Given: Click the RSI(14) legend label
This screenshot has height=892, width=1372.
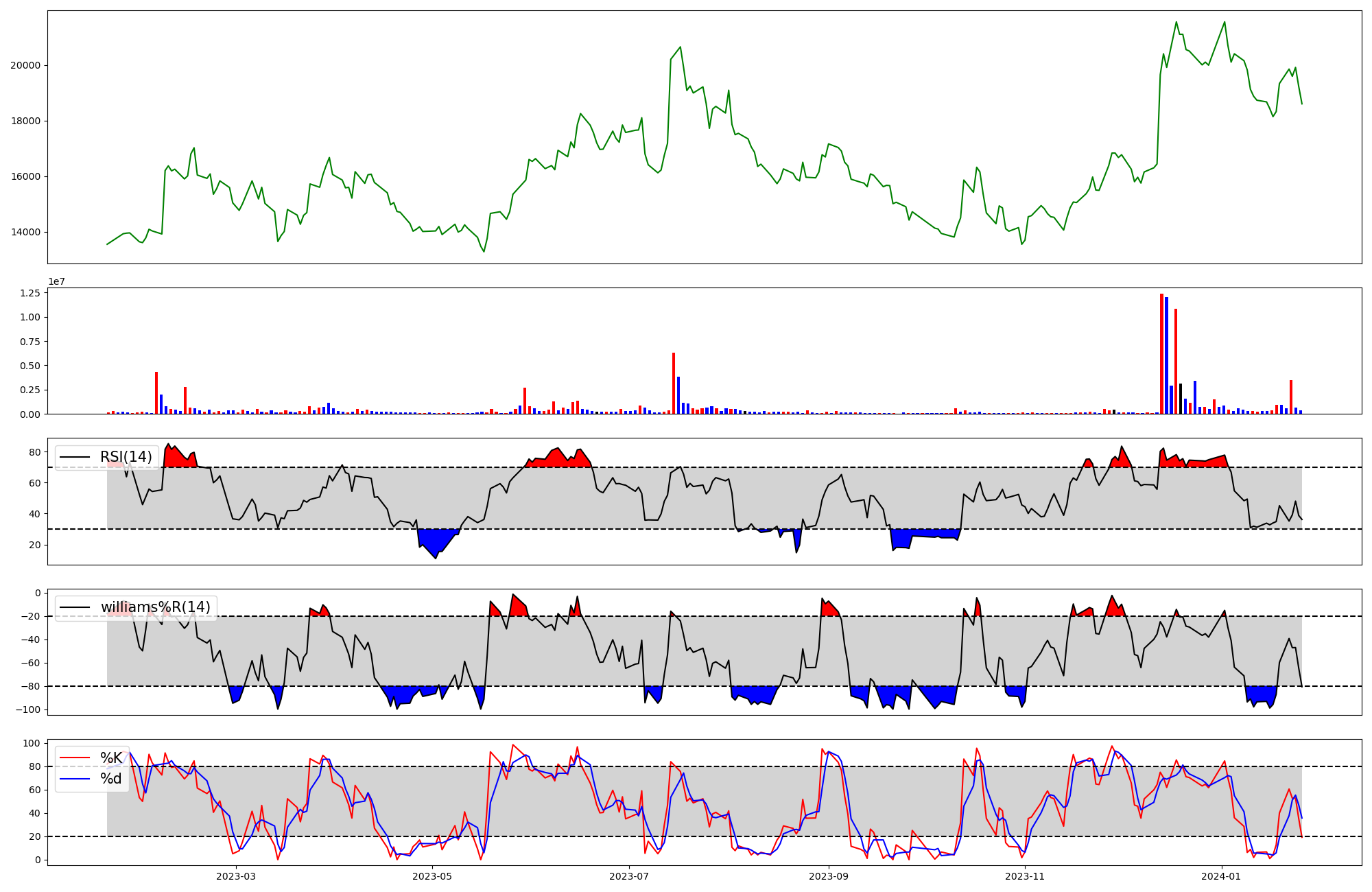Looking at the screenshot, I should pos(126,457).
